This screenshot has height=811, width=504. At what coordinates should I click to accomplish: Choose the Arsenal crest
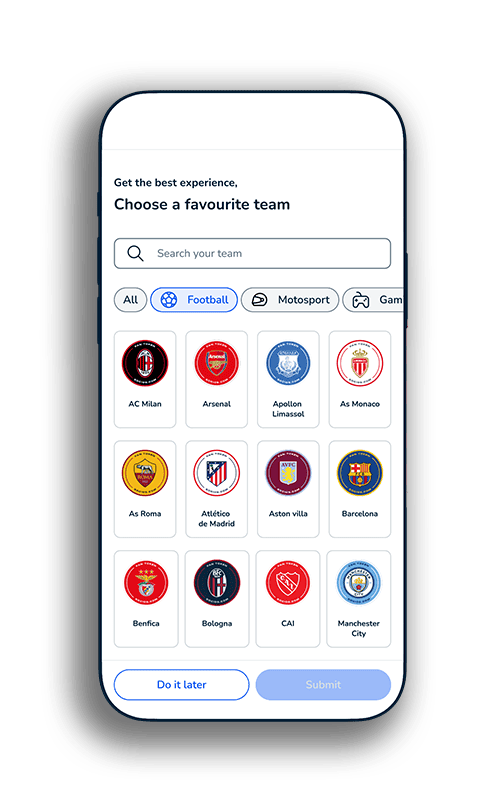pyautogui.click(x=216, y=363)
